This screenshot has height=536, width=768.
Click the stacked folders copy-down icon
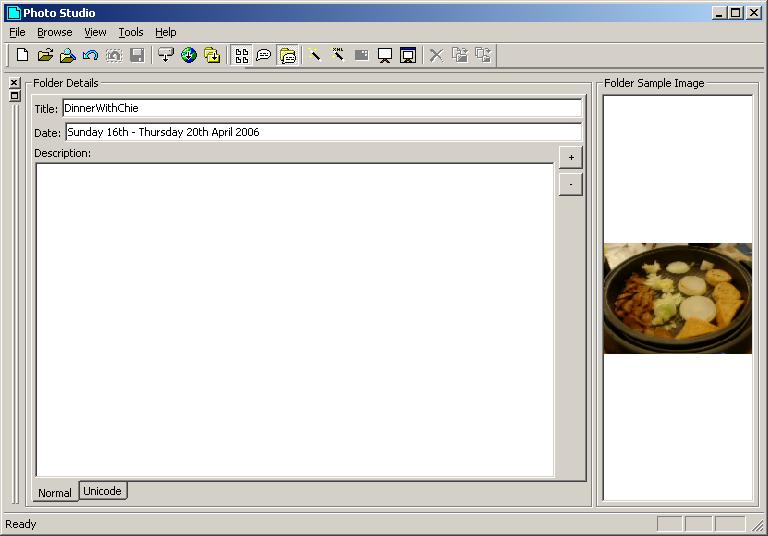pos(212,55)
